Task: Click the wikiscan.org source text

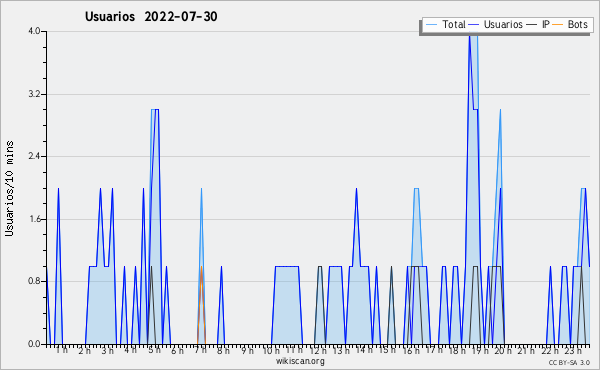Action: click(x=300, y=361)
